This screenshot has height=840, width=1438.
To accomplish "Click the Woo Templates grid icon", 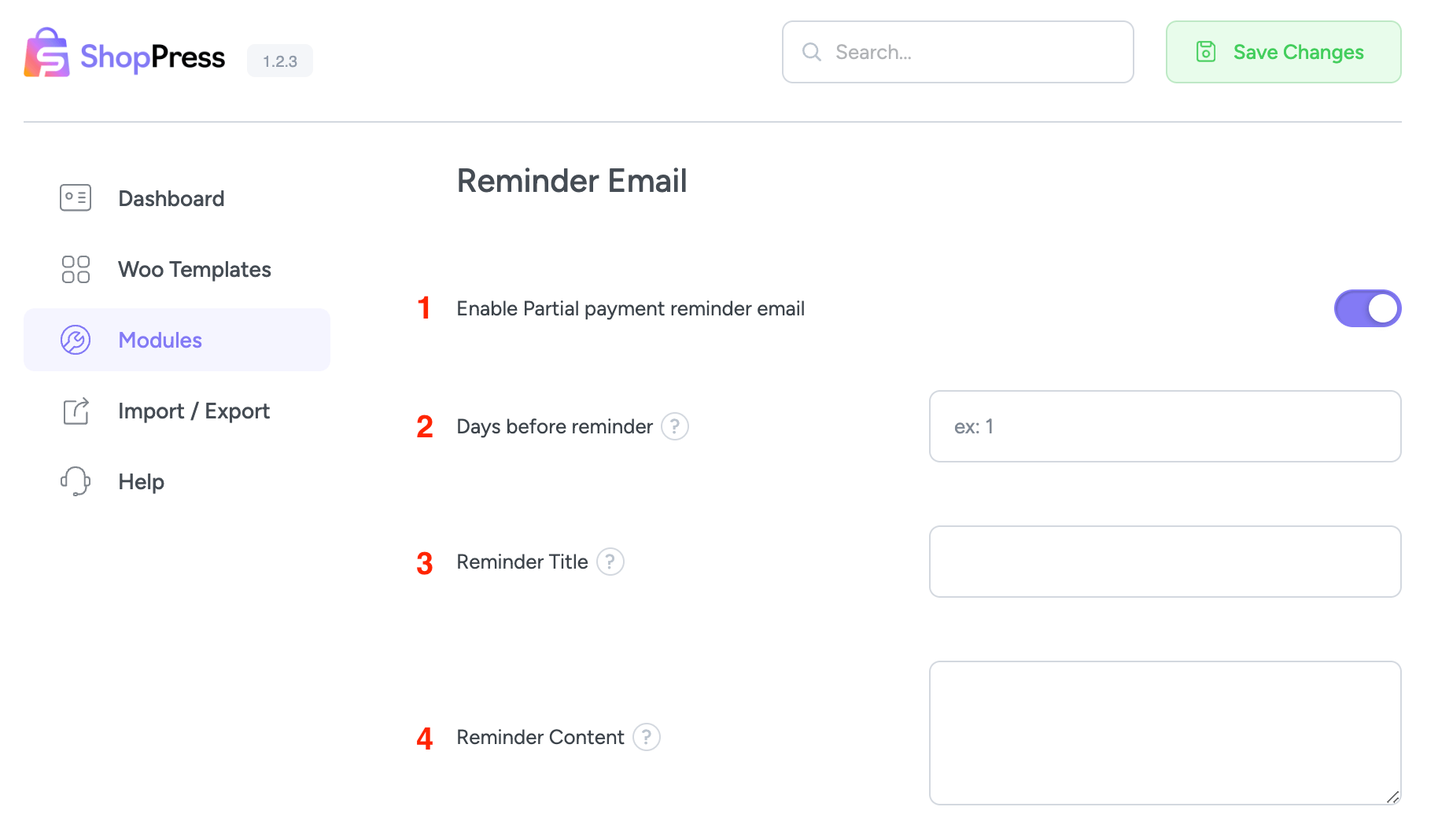I will pos(75,269).
